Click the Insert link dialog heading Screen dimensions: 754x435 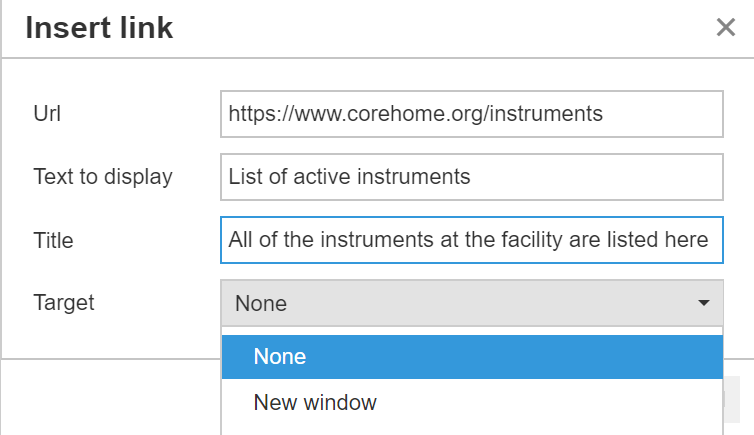(99, 28)
